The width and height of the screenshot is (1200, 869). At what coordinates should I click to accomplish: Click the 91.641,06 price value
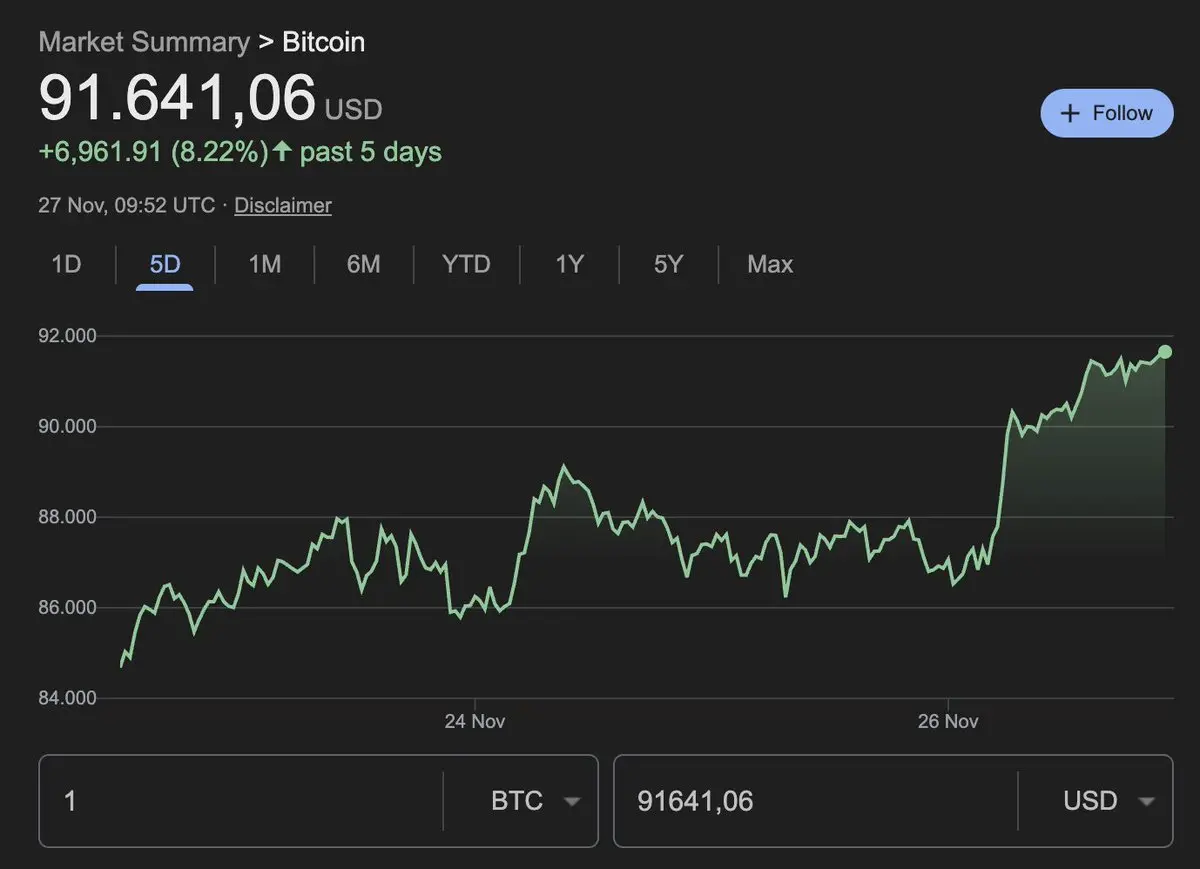[177, 99]
